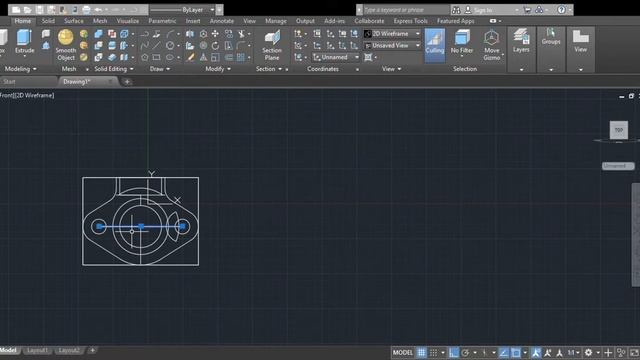Click the workspace settings gear icon
Screen dimensions: 640x360
(588, 352)
